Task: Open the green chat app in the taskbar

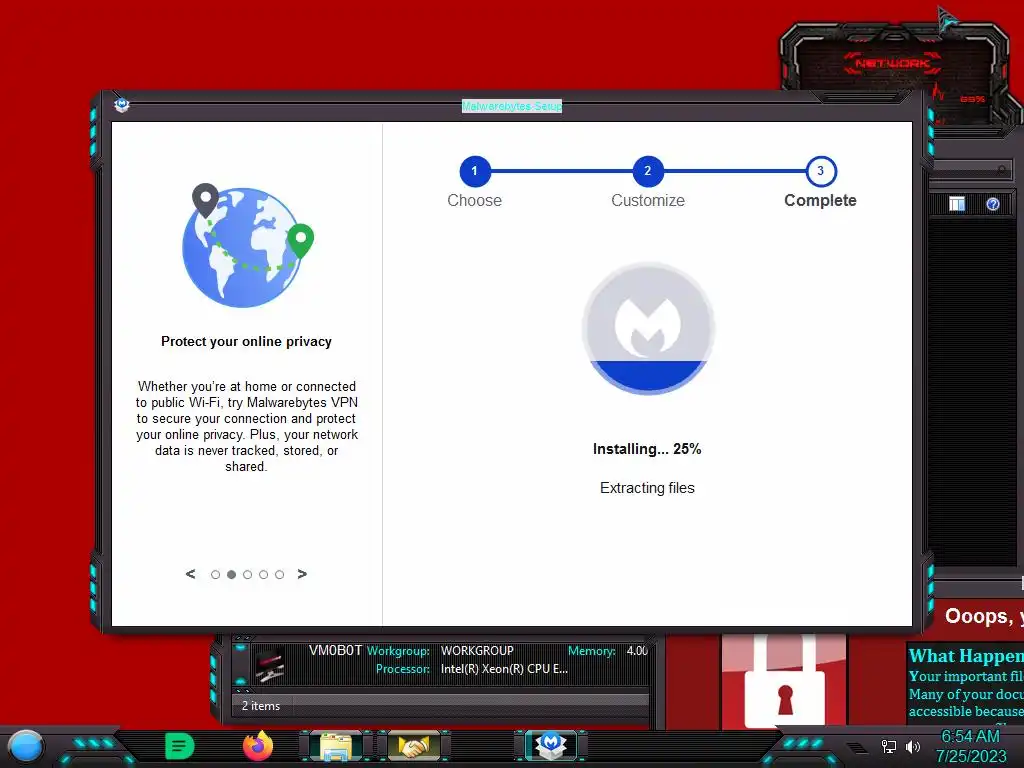Action: 180,746
